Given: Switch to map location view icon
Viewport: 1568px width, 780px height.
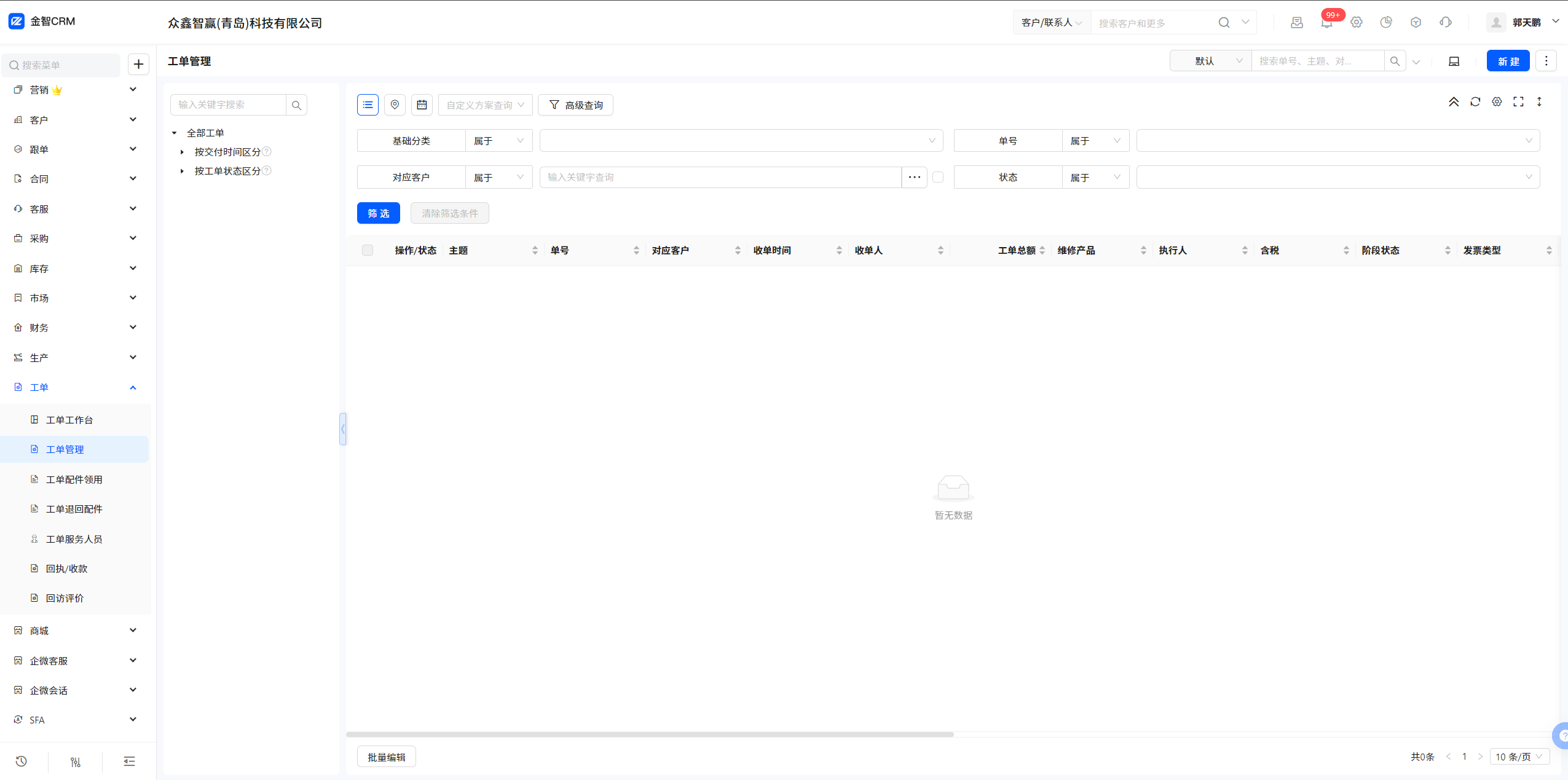Looking at the screenshot, I should [x=395, y=104].
